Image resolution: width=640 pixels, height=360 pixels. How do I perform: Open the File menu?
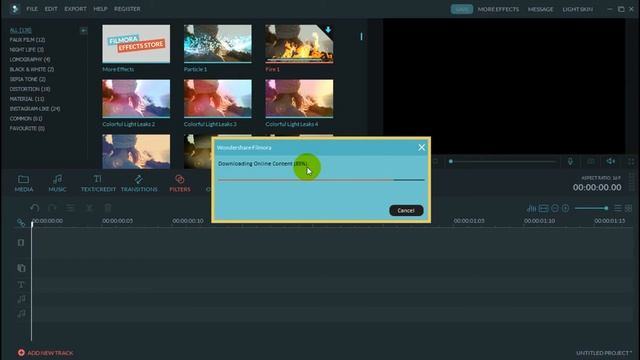[32, 9]
